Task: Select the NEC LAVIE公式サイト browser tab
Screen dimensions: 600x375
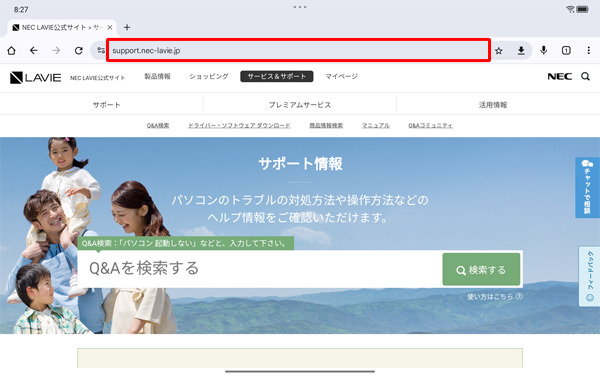Action: (62, 28)
